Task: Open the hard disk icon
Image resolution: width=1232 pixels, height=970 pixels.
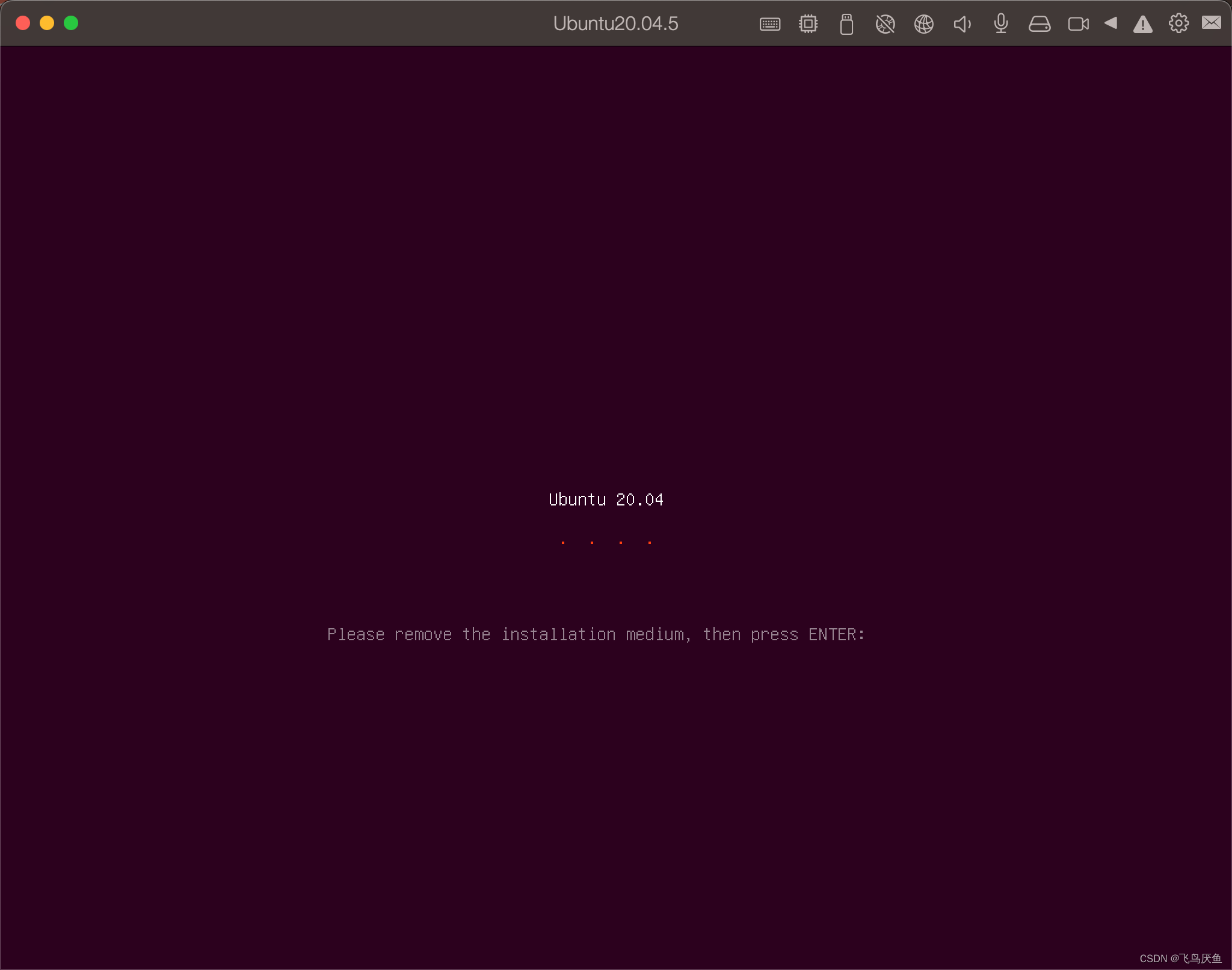Action: [x=1039, y=24]
